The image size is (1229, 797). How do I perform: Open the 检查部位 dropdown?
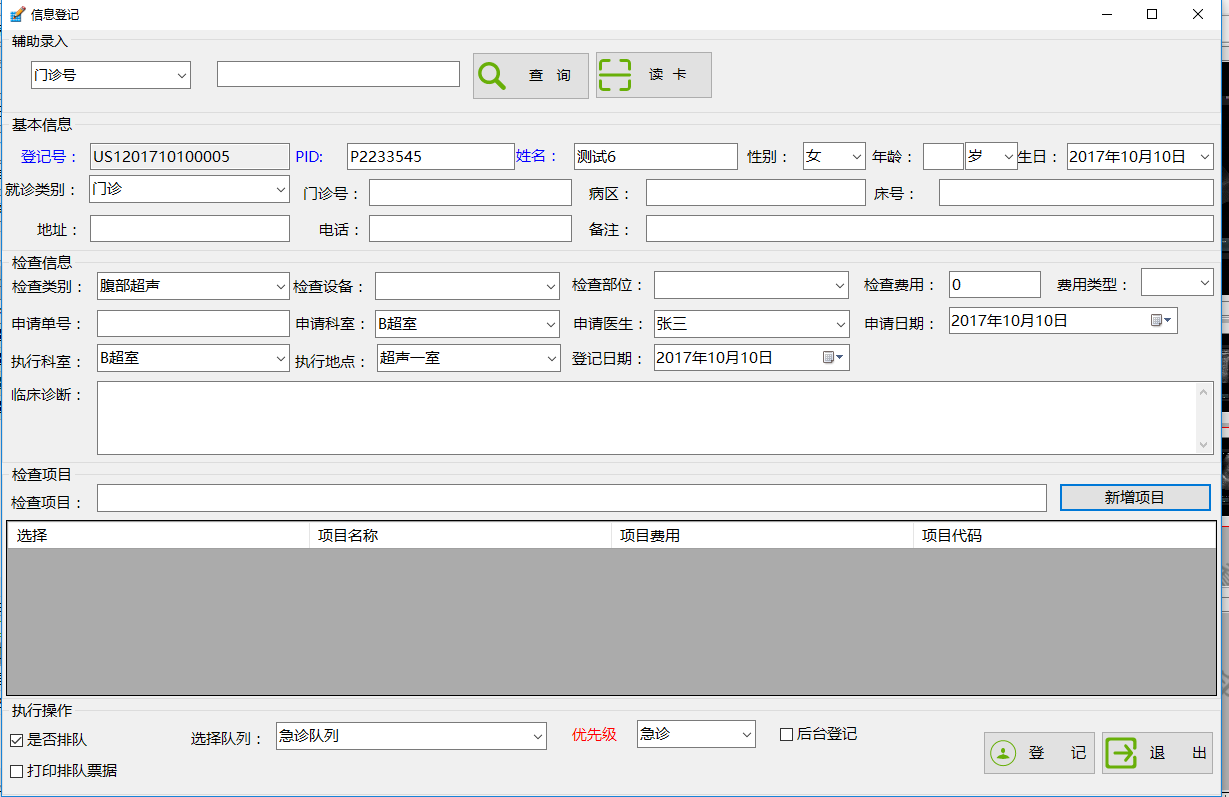(x=840, y=286)
